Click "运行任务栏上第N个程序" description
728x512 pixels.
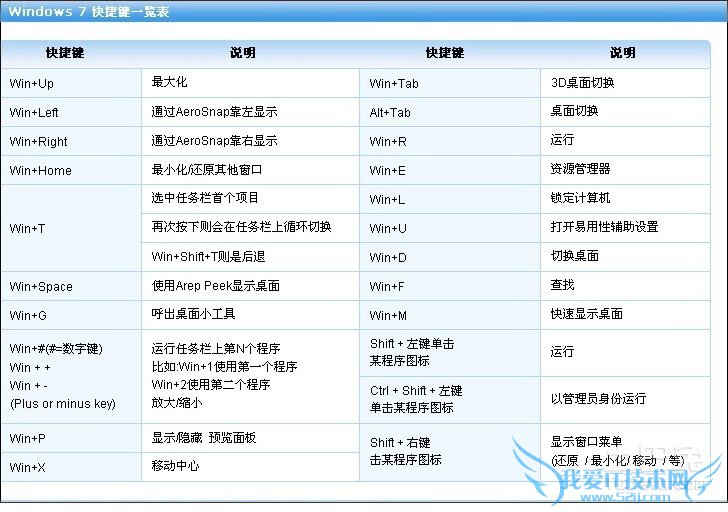pos(215,348)
